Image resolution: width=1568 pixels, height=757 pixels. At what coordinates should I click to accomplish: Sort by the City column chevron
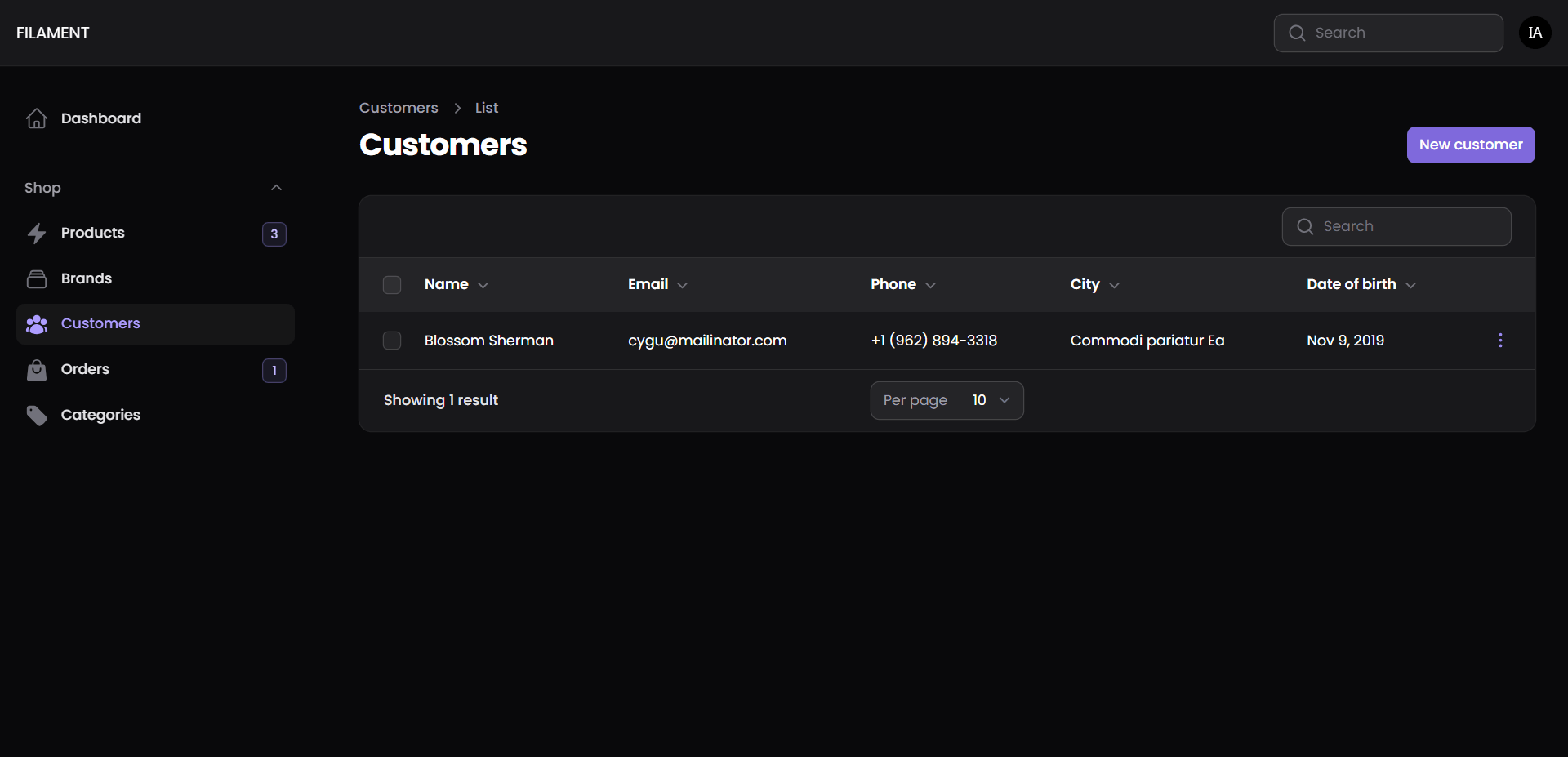[x=1114, y=285]
